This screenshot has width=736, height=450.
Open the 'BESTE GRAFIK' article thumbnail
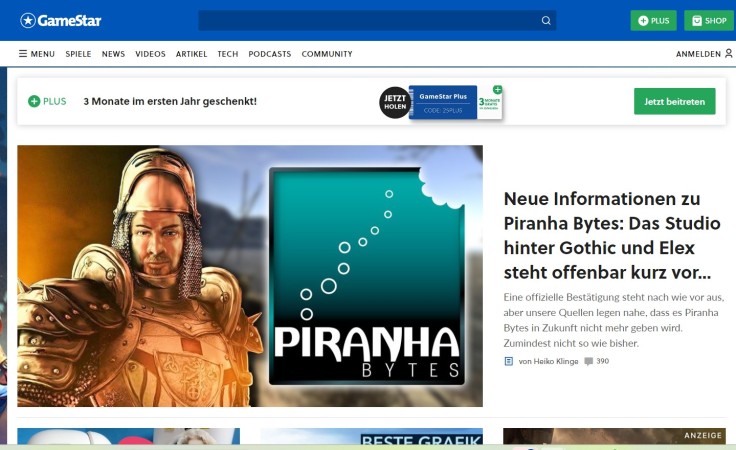pyautogui.click(x=371, y=436)
